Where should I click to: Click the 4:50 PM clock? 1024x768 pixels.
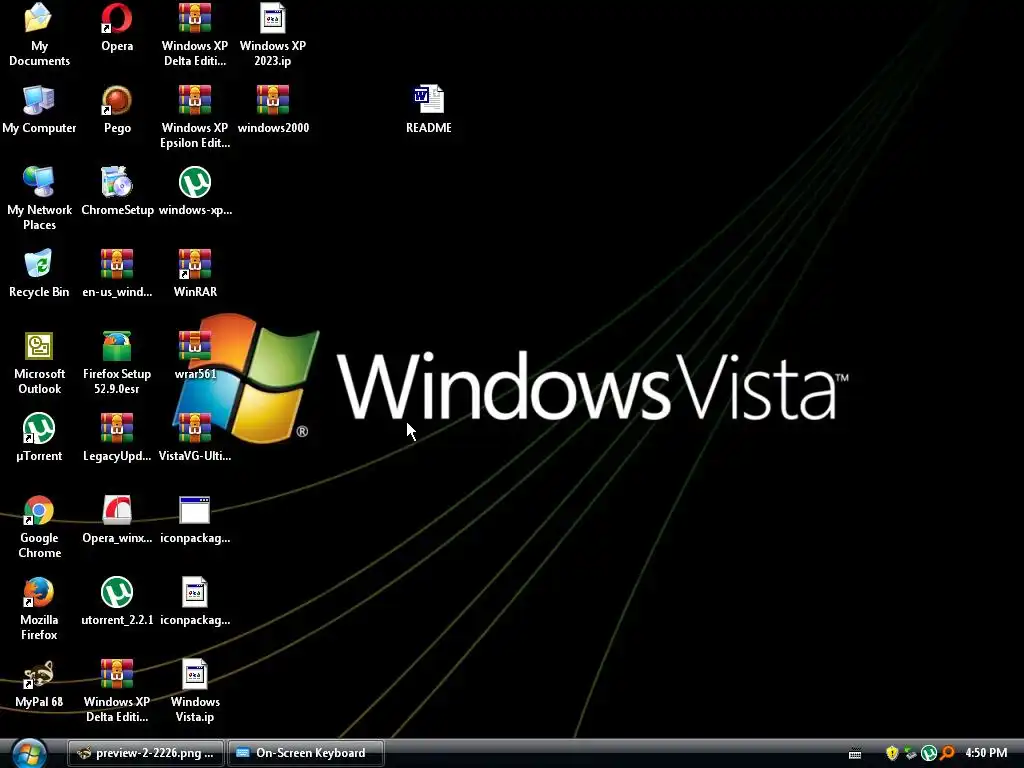coord(986,753)
